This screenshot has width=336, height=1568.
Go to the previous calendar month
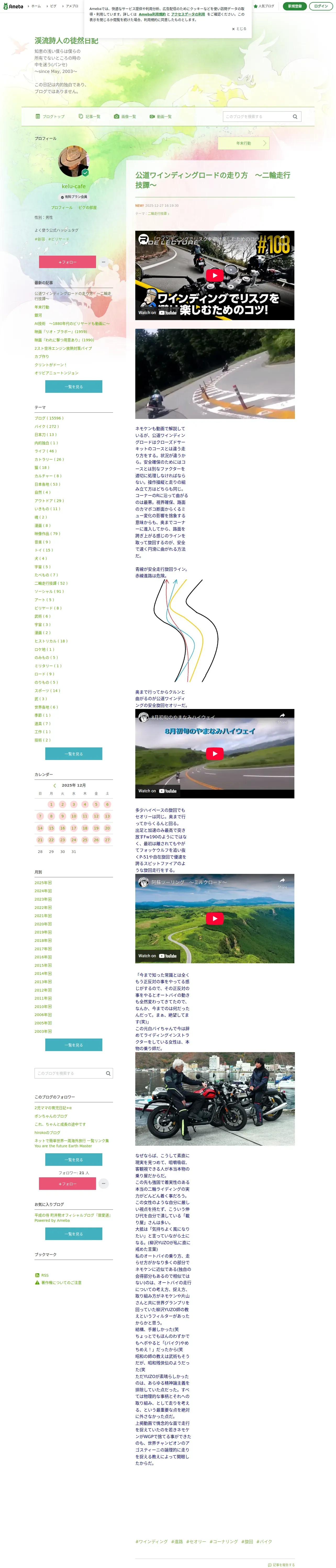point(54,785)
